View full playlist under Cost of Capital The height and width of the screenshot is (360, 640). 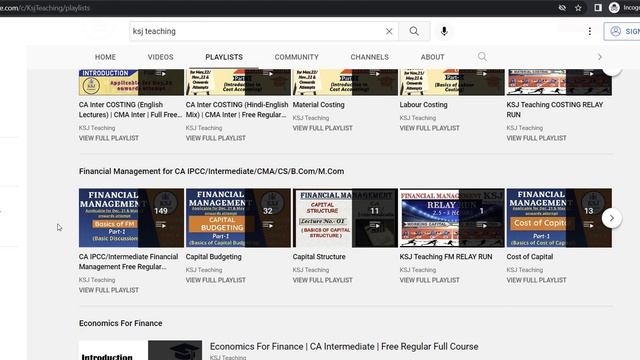[x=536, y=280]
